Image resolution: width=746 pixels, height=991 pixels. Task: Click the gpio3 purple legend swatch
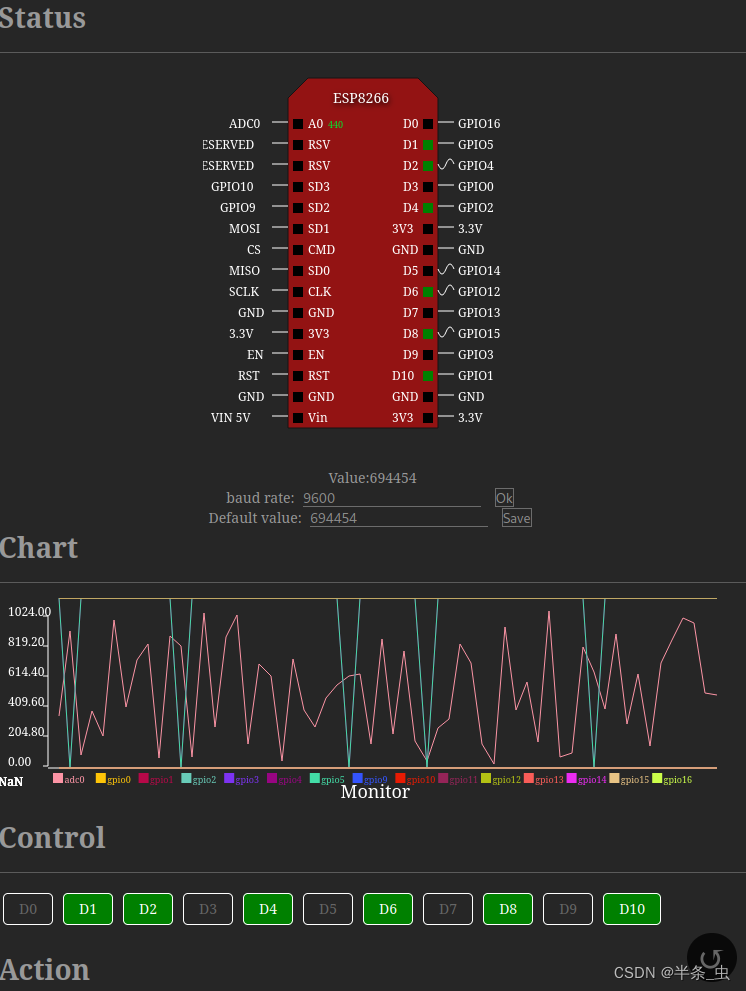click(229, 778)
